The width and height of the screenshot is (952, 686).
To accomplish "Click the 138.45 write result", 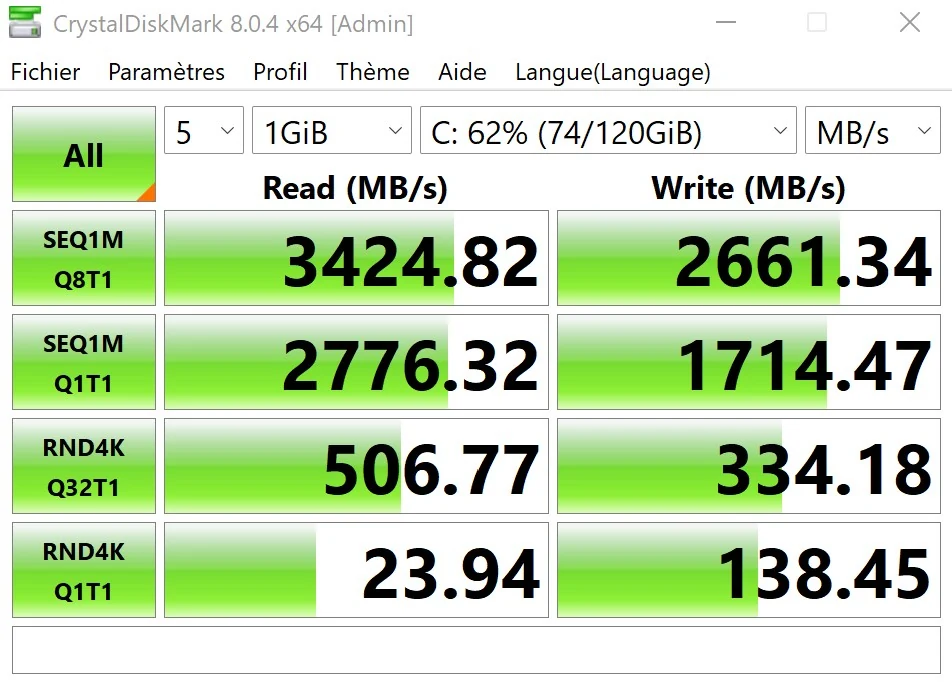I will 749,570.
